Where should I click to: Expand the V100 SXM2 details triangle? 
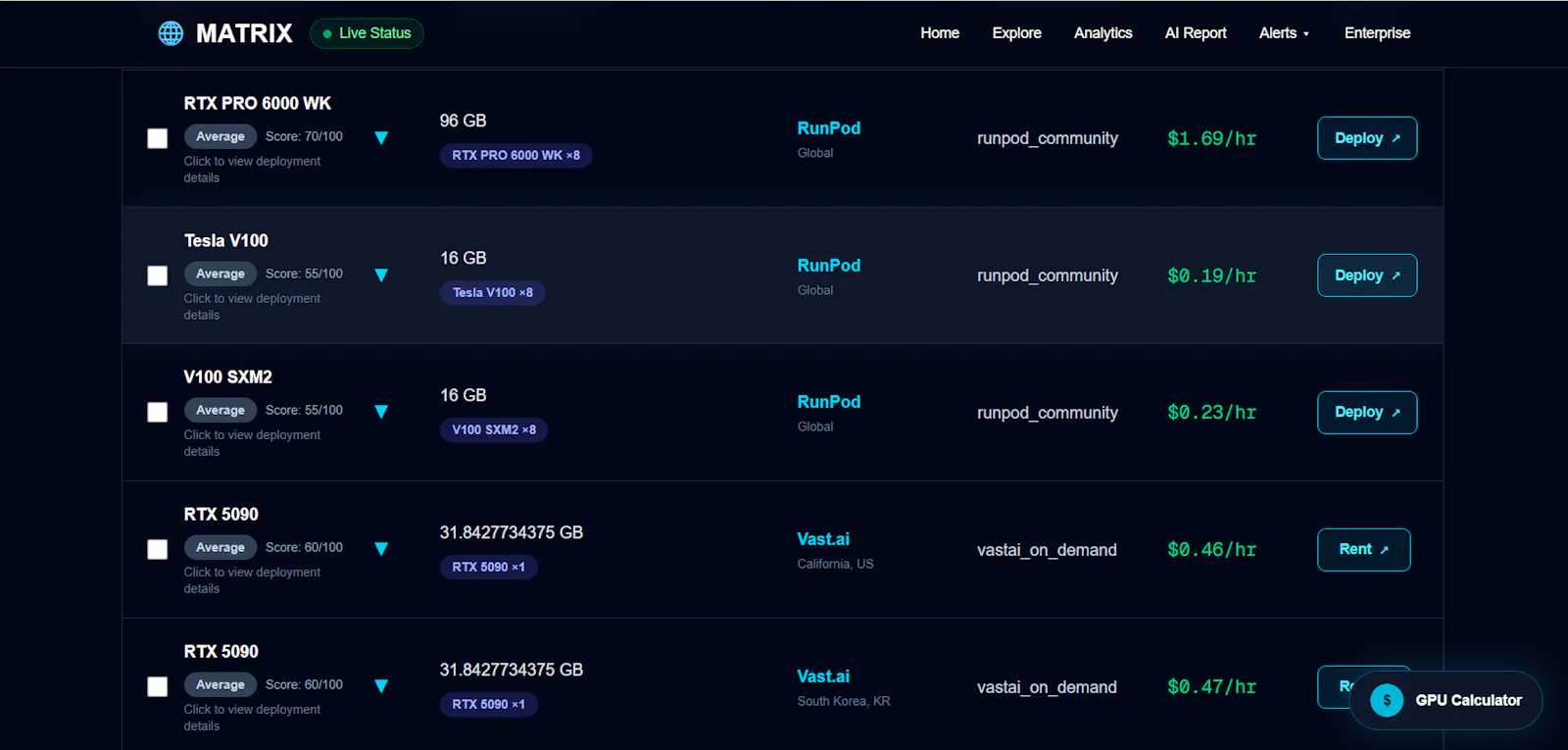tap(381, 412)
